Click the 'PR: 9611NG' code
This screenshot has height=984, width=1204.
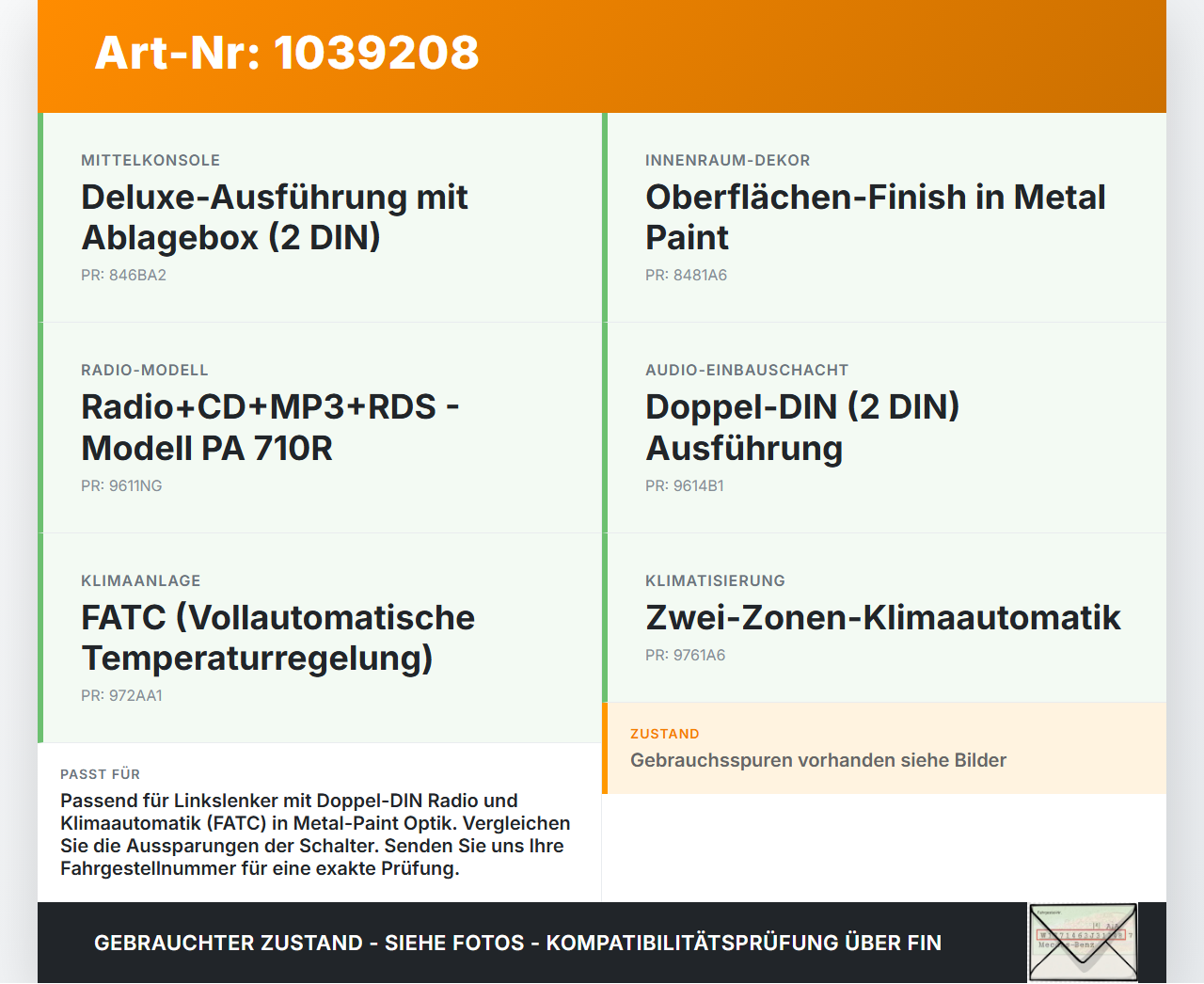121,486
